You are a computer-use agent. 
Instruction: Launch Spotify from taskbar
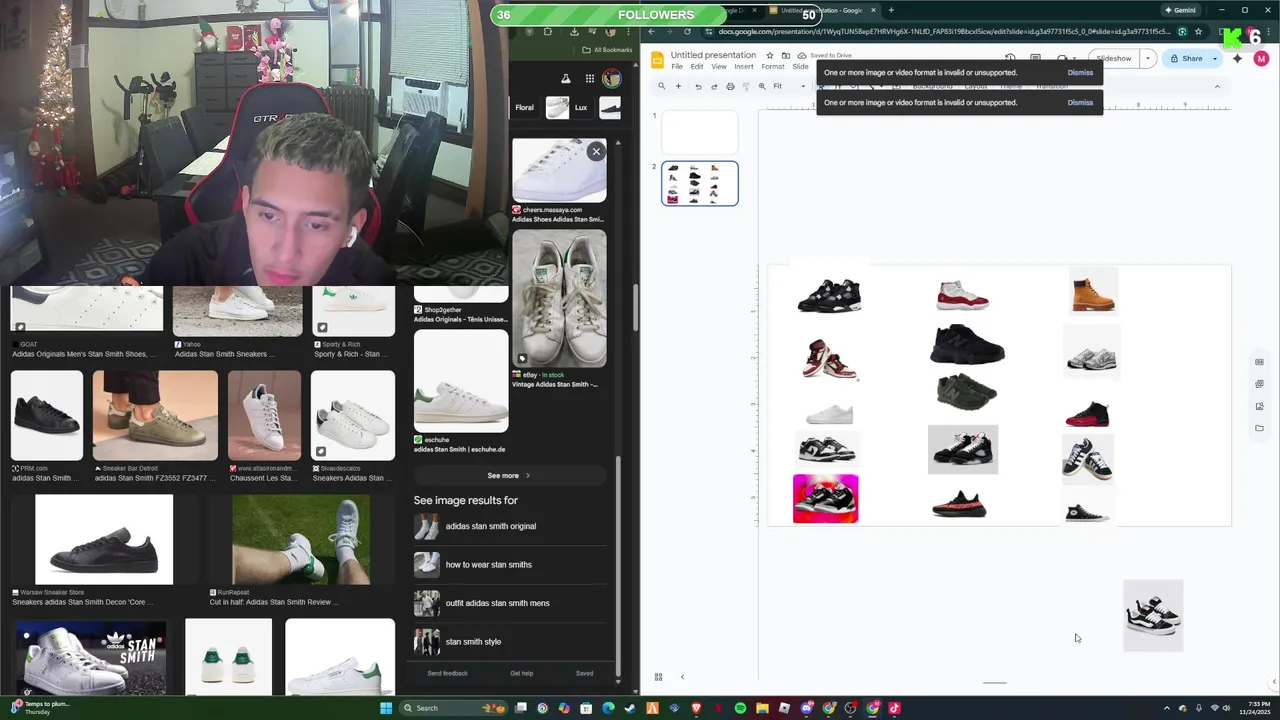tap(740, 708)
